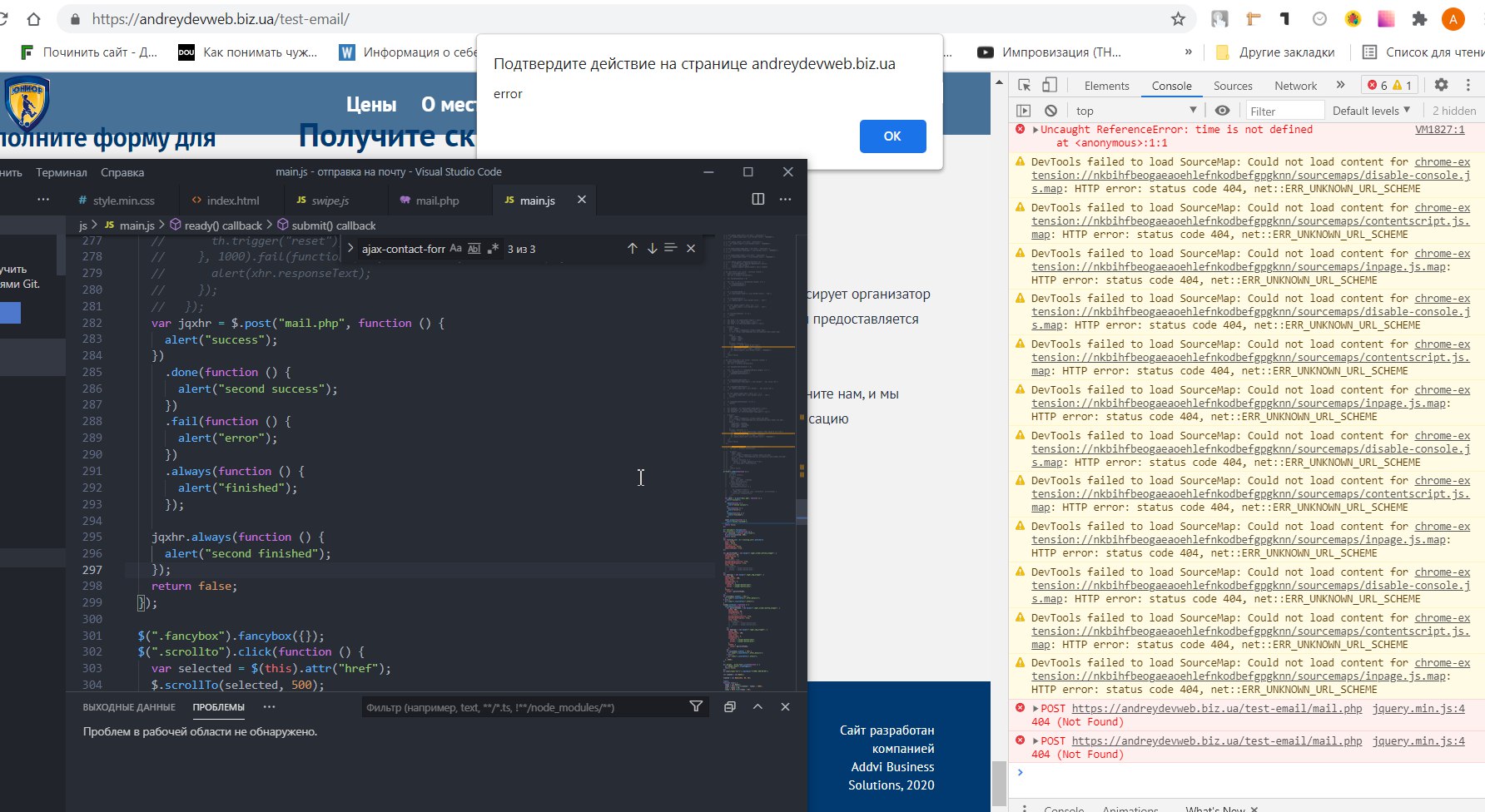Focus the problems filter input field
Viewport: 1485px width, 812px height.
[x=524, y=707]
